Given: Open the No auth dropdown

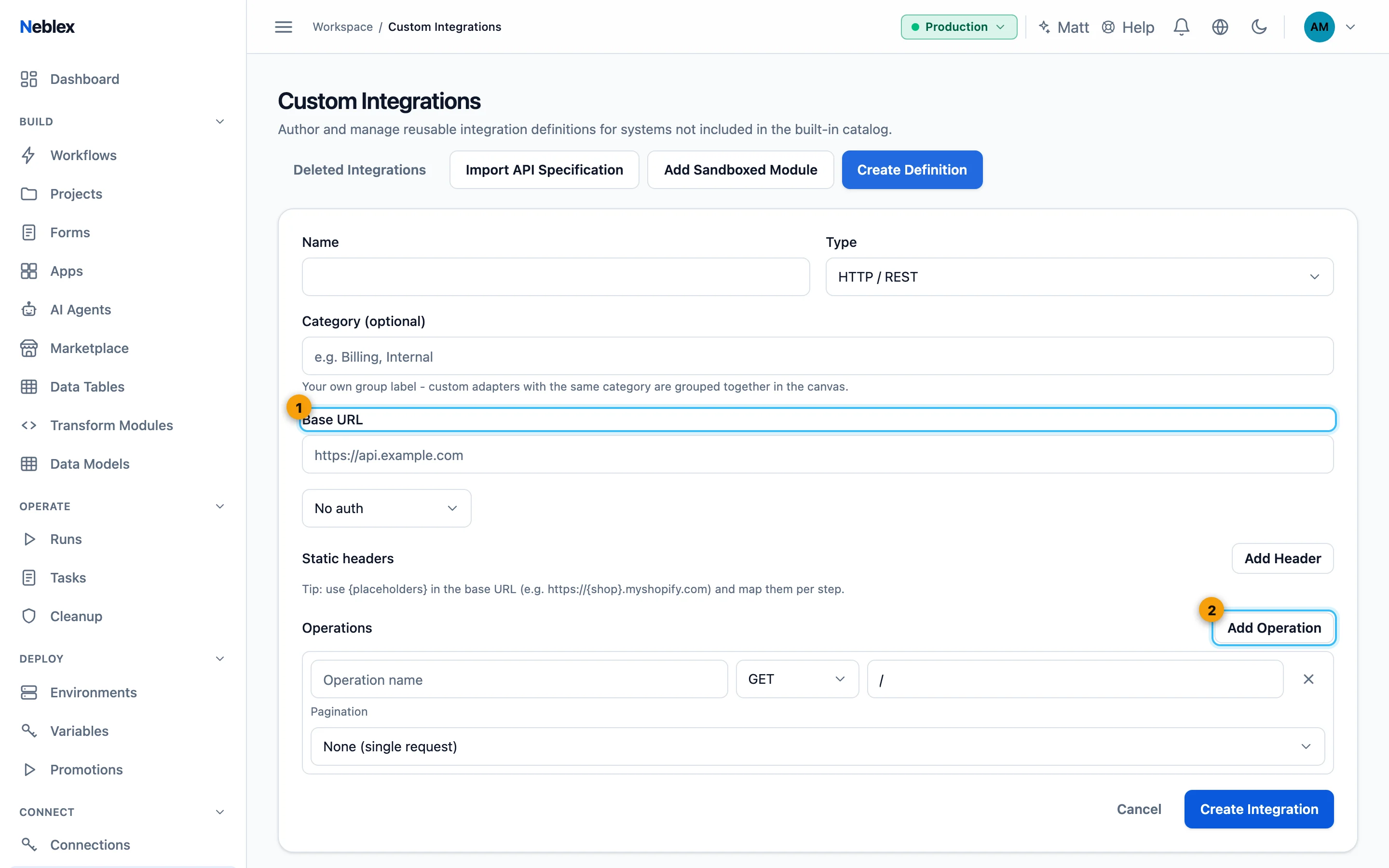Looking at the screenshot, I should tap(386, 508).
